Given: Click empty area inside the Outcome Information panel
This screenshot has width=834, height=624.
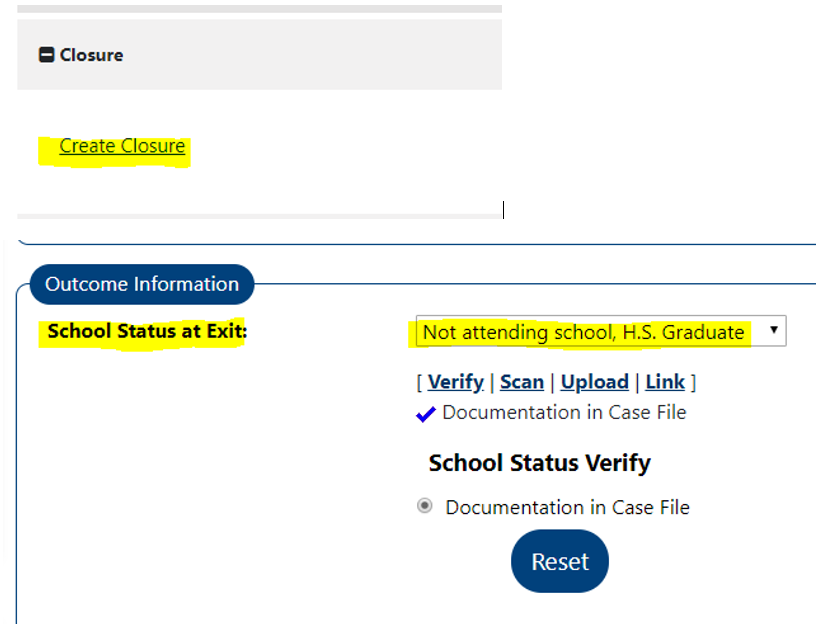Looking at the screenshot, I should pyautogui.click(x=200, y=480).
